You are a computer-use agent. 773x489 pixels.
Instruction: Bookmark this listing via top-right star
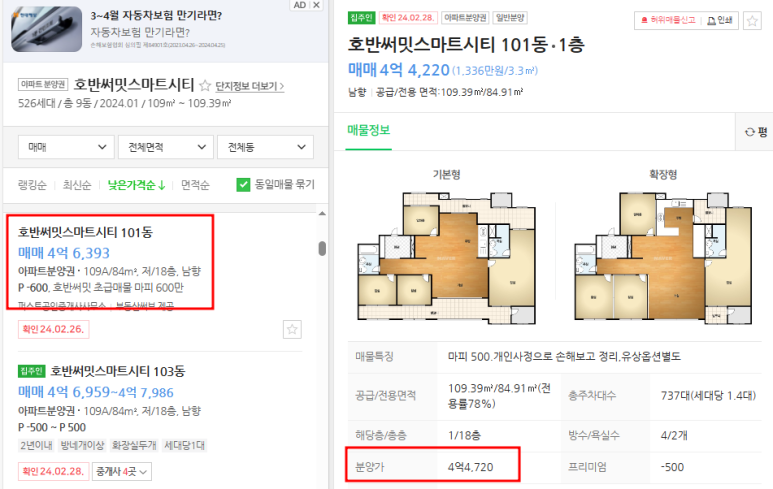coord(752,21)
